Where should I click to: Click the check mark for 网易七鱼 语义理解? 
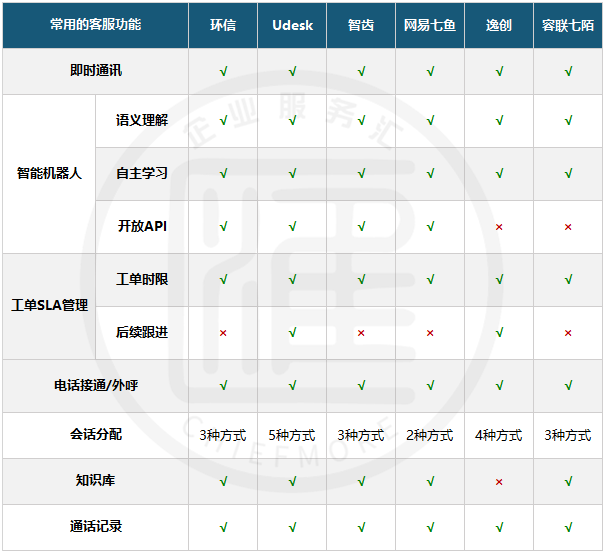[x=430, y=120]
